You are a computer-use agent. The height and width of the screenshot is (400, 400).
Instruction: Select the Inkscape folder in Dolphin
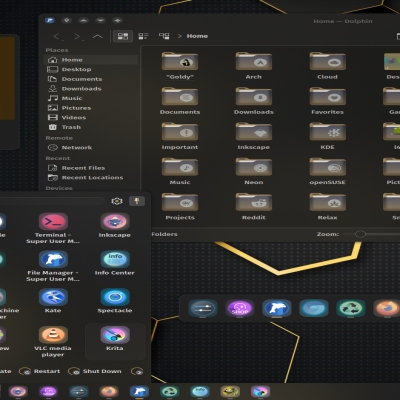tap(254, 136)
